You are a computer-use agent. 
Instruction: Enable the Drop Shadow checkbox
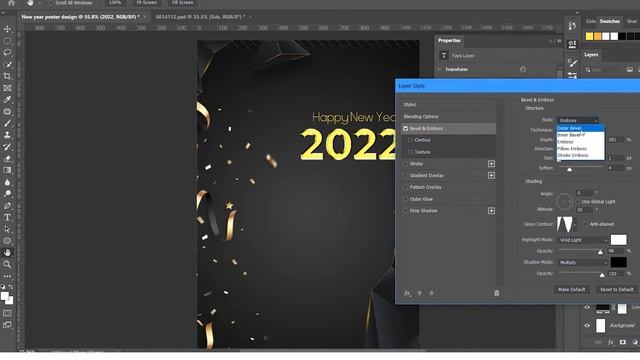406,211
